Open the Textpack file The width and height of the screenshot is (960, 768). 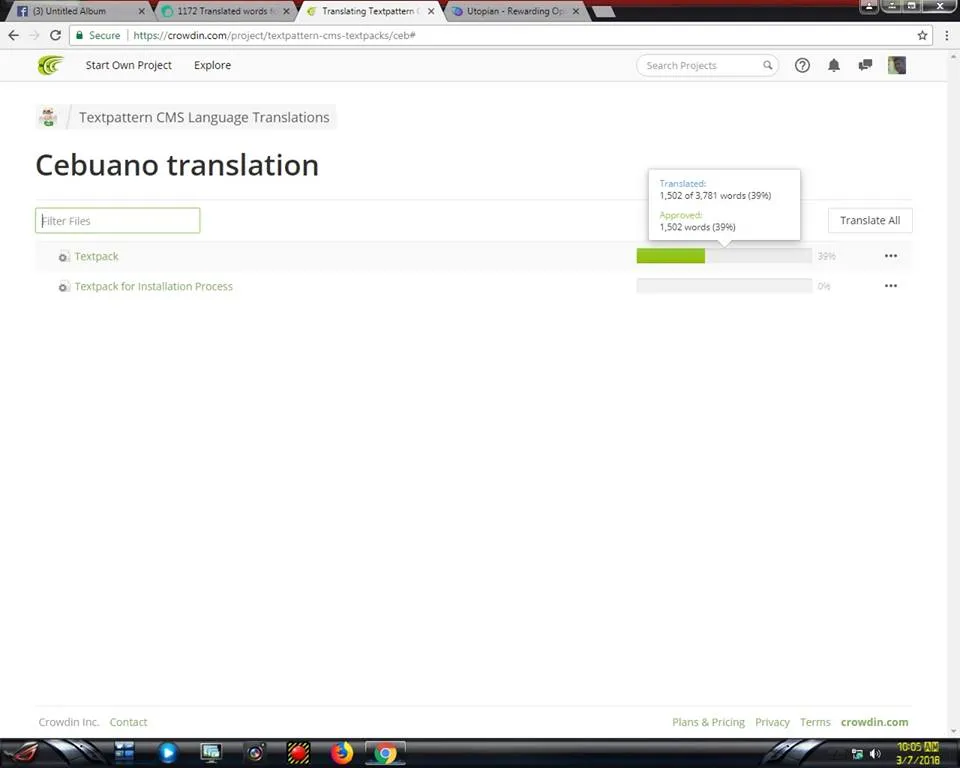[x=96, y=257]
